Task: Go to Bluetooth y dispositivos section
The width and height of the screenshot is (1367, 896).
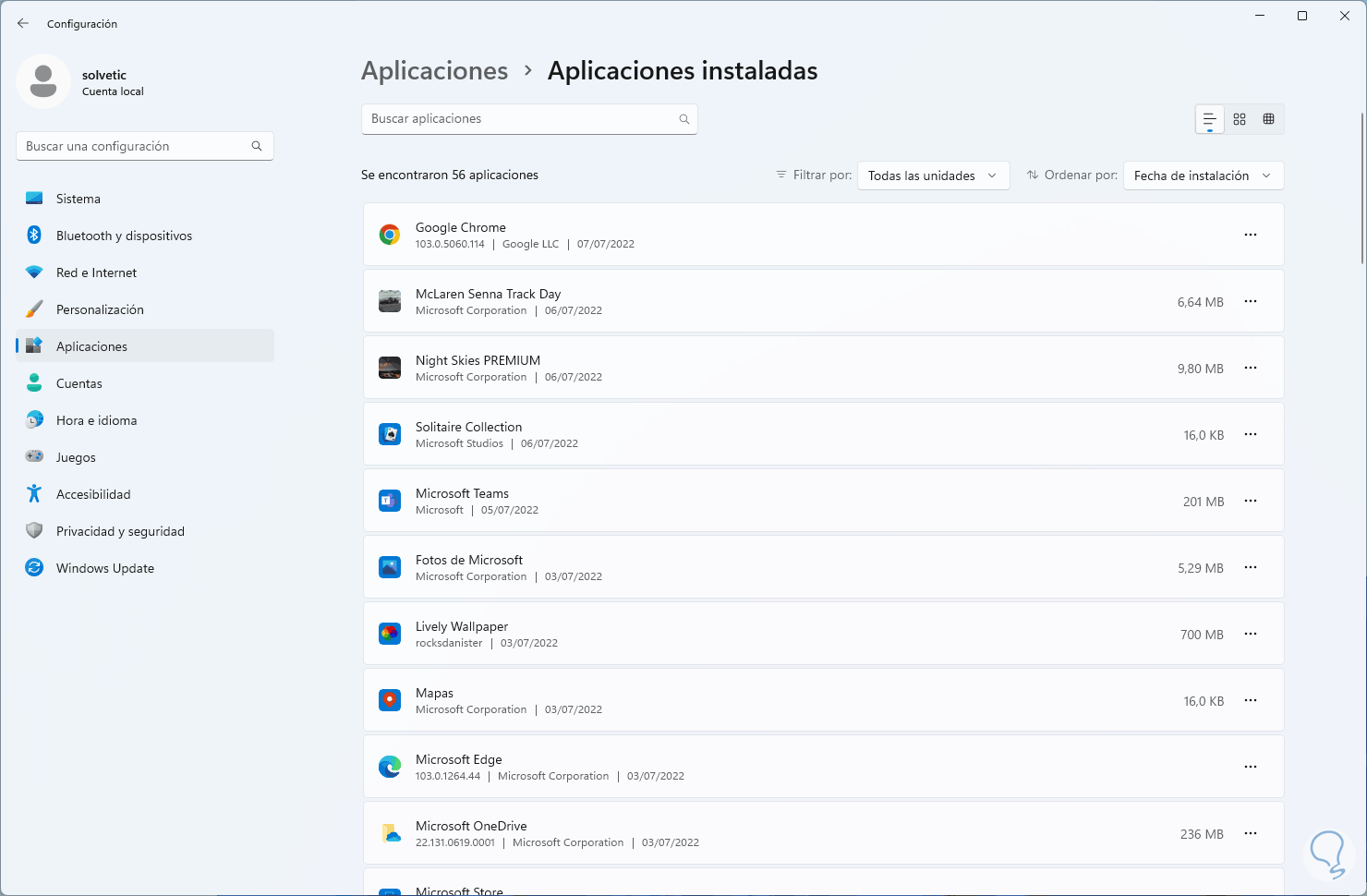Action: click(124, 236)
